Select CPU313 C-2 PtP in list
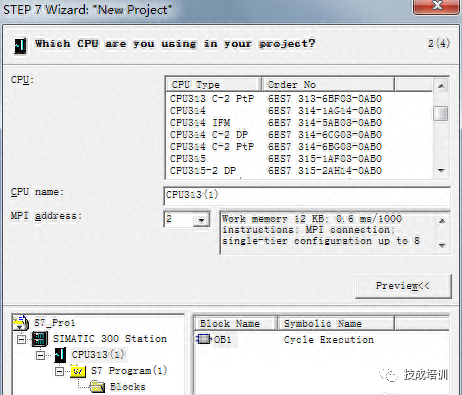The width and height of the screenshot is (462, 395). pos(212,99)
